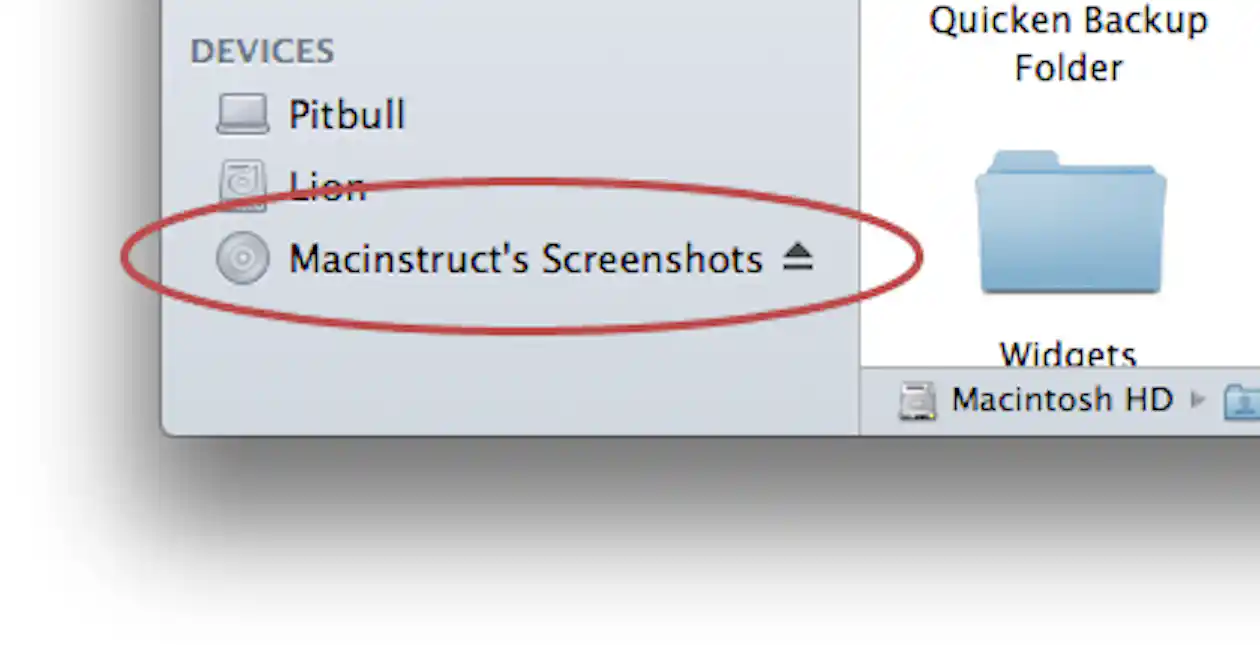This screenshot has width=1260, height=645.
Task: Click blank white space left of Widgets folder
Action: click(x=915, y=222)
